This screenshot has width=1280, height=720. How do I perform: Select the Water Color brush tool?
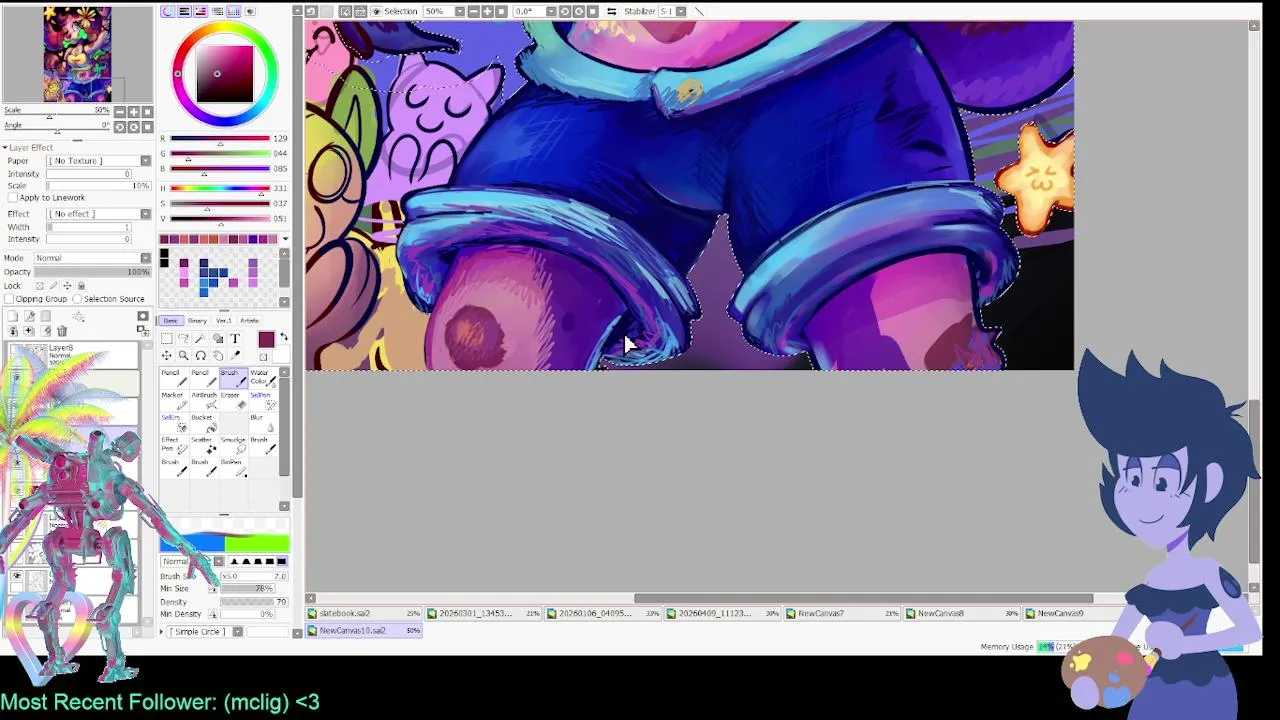(263, 379)
